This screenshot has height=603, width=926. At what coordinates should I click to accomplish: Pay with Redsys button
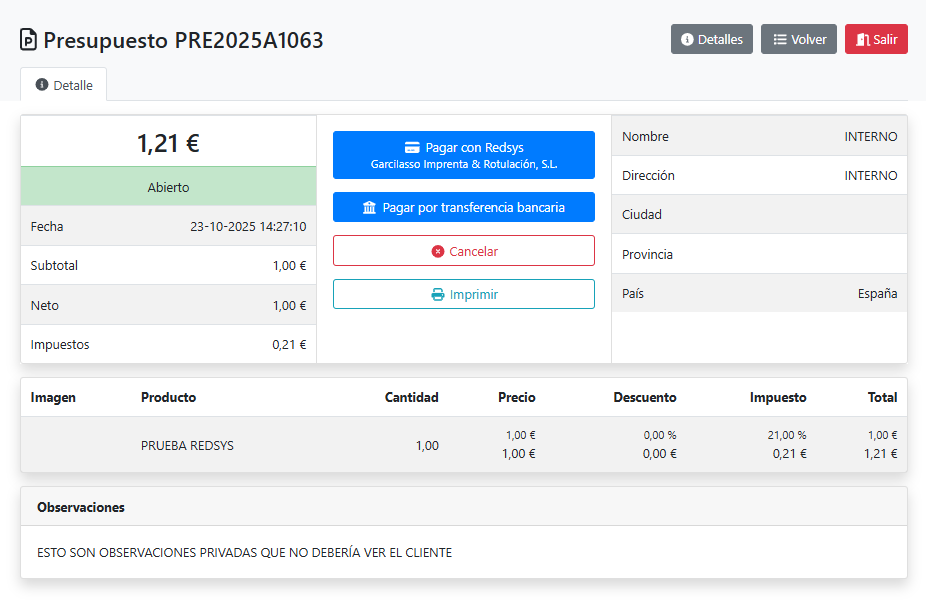click(x=464, y=155)
